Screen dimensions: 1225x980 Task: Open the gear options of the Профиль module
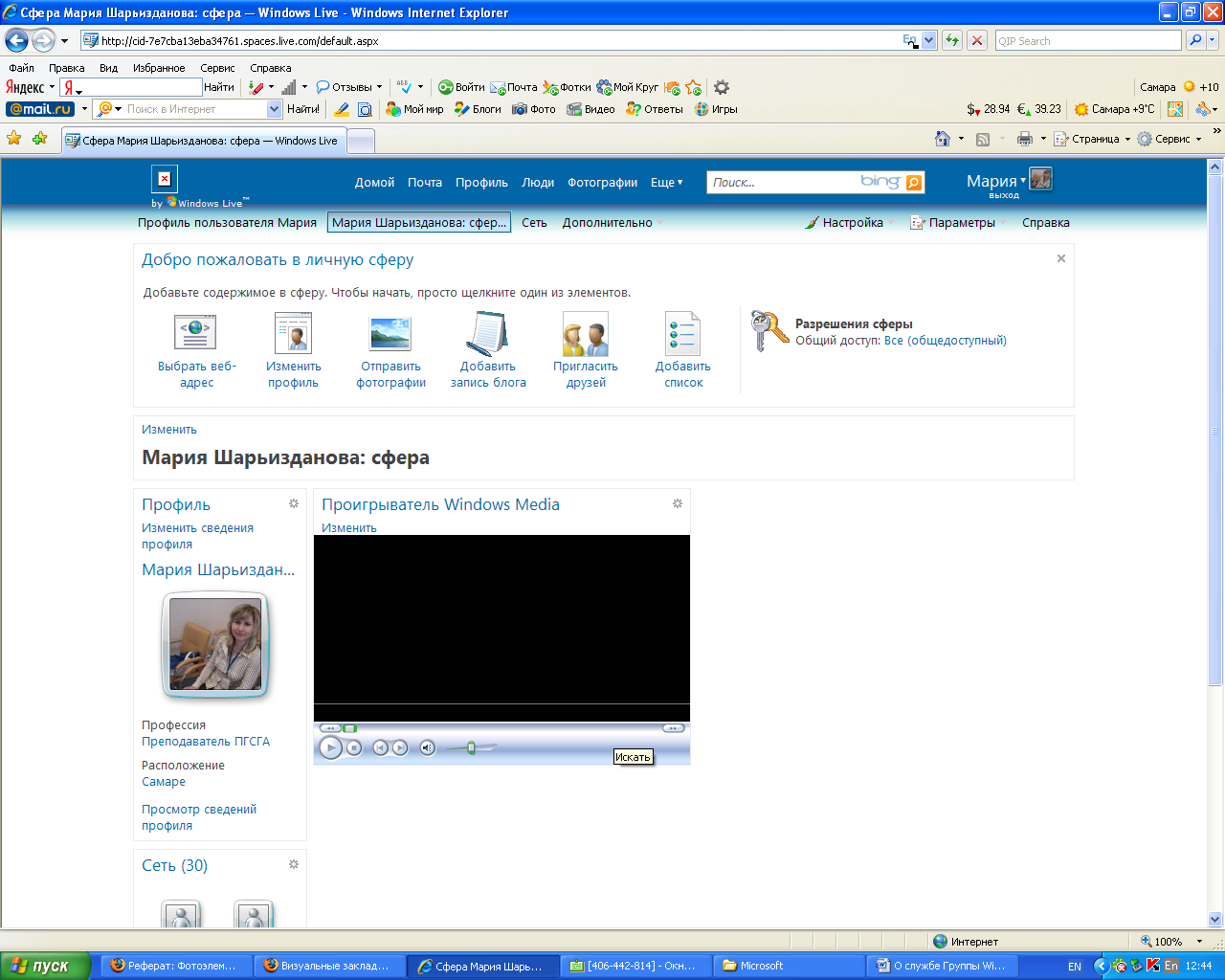click(294, 503)
